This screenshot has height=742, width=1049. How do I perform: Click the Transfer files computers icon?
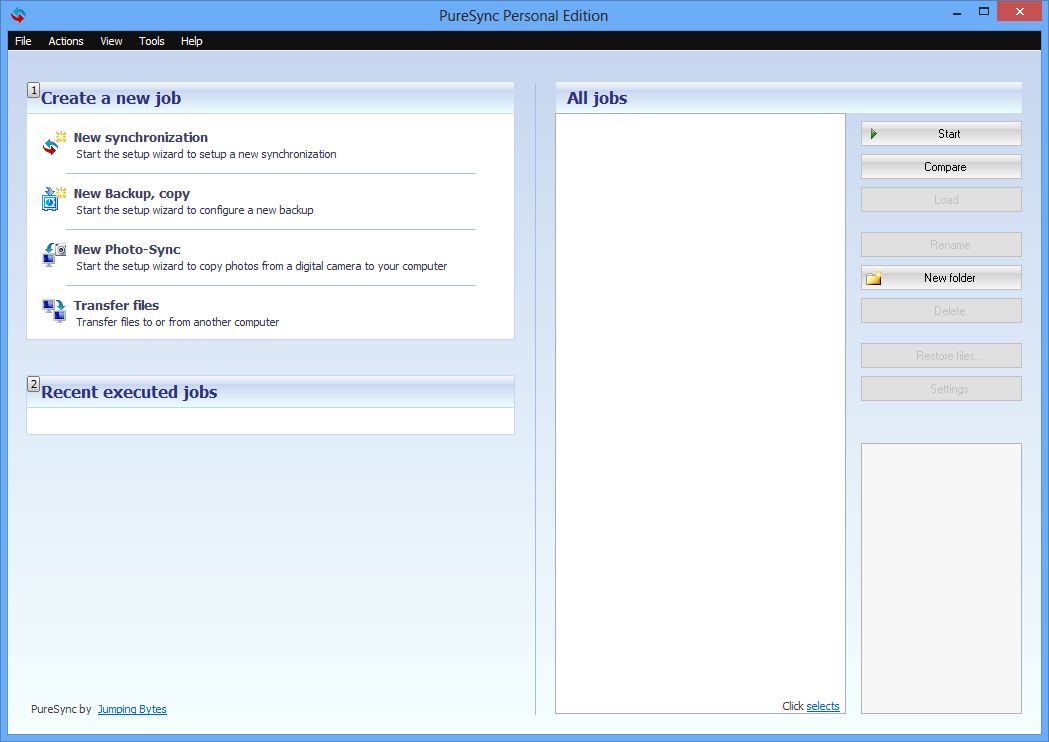pyautogui.click(x=54, y=311)
